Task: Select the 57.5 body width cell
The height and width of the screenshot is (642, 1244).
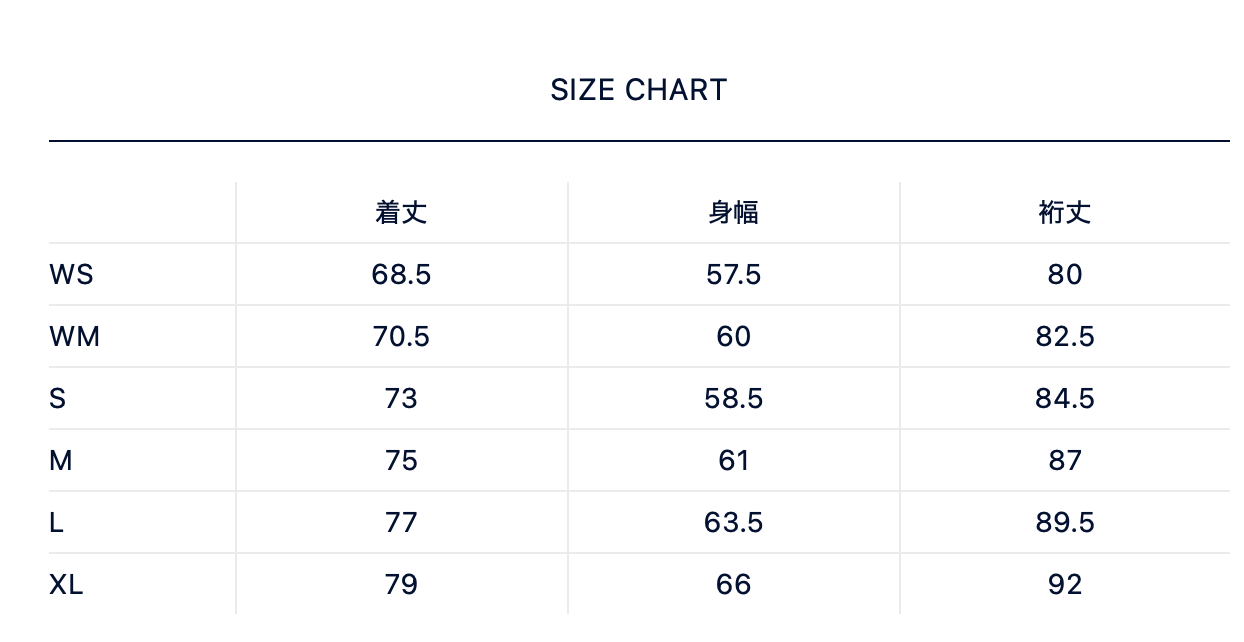Action: 733,274
